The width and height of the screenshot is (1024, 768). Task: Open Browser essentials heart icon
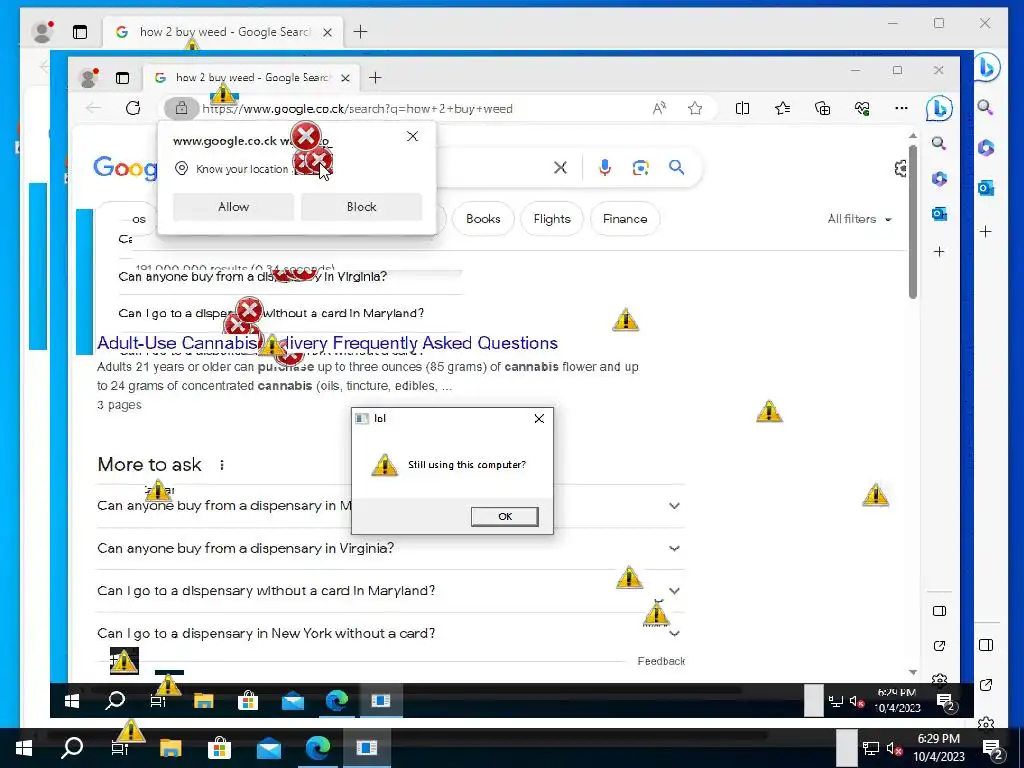[x=862, y=108]
